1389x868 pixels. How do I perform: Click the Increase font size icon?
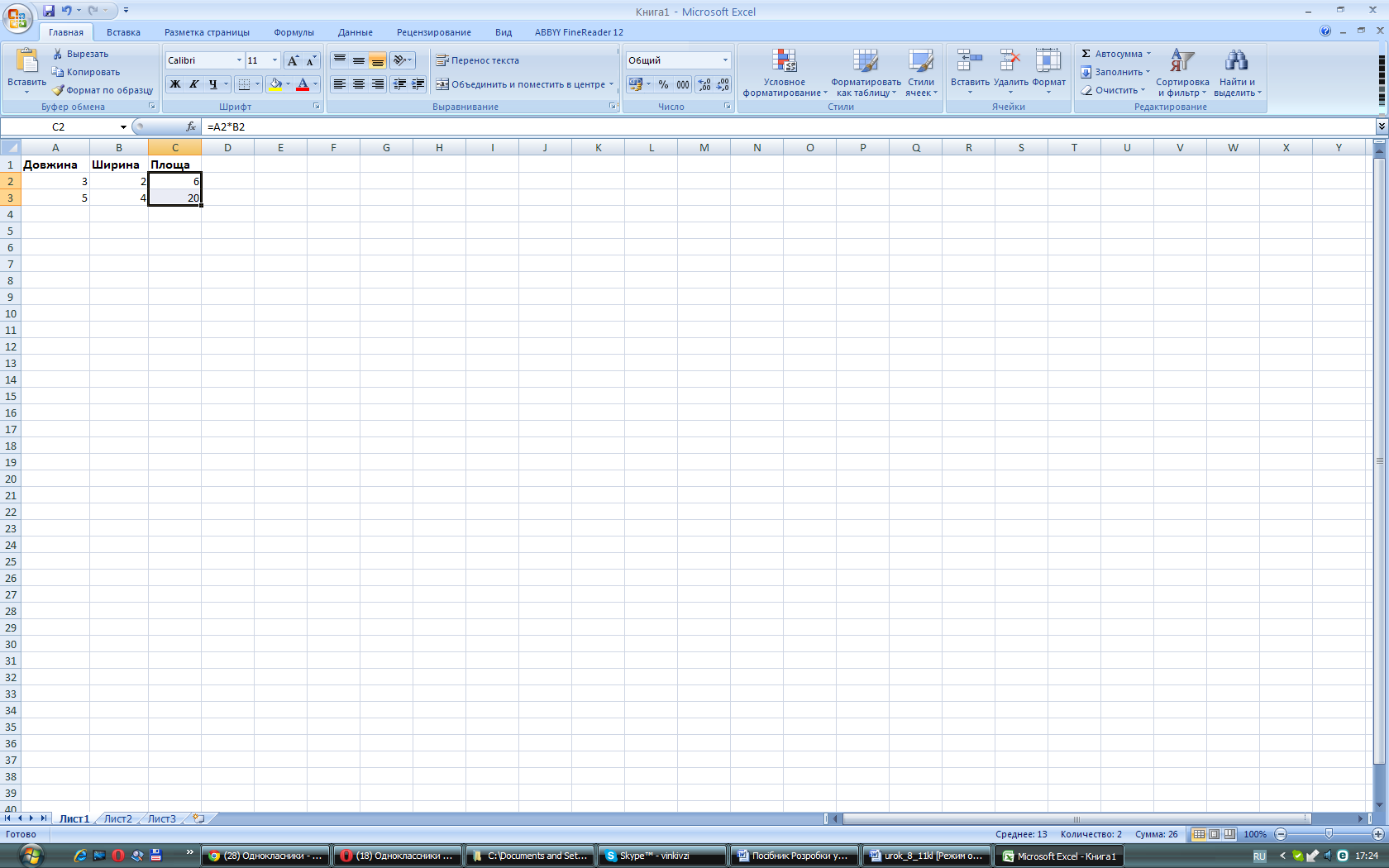tap(293, 60)
